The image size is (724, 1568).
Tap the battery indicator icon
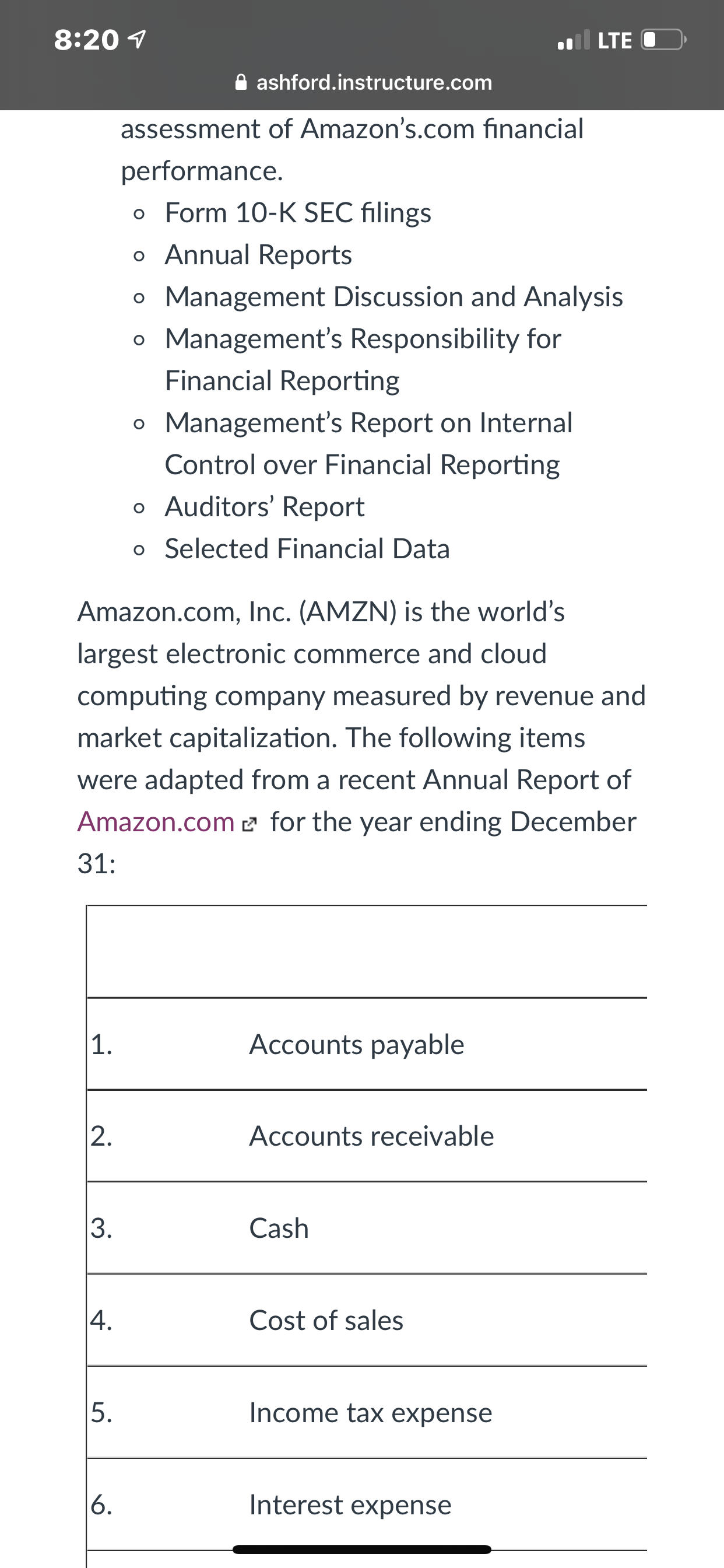[663, 40]
